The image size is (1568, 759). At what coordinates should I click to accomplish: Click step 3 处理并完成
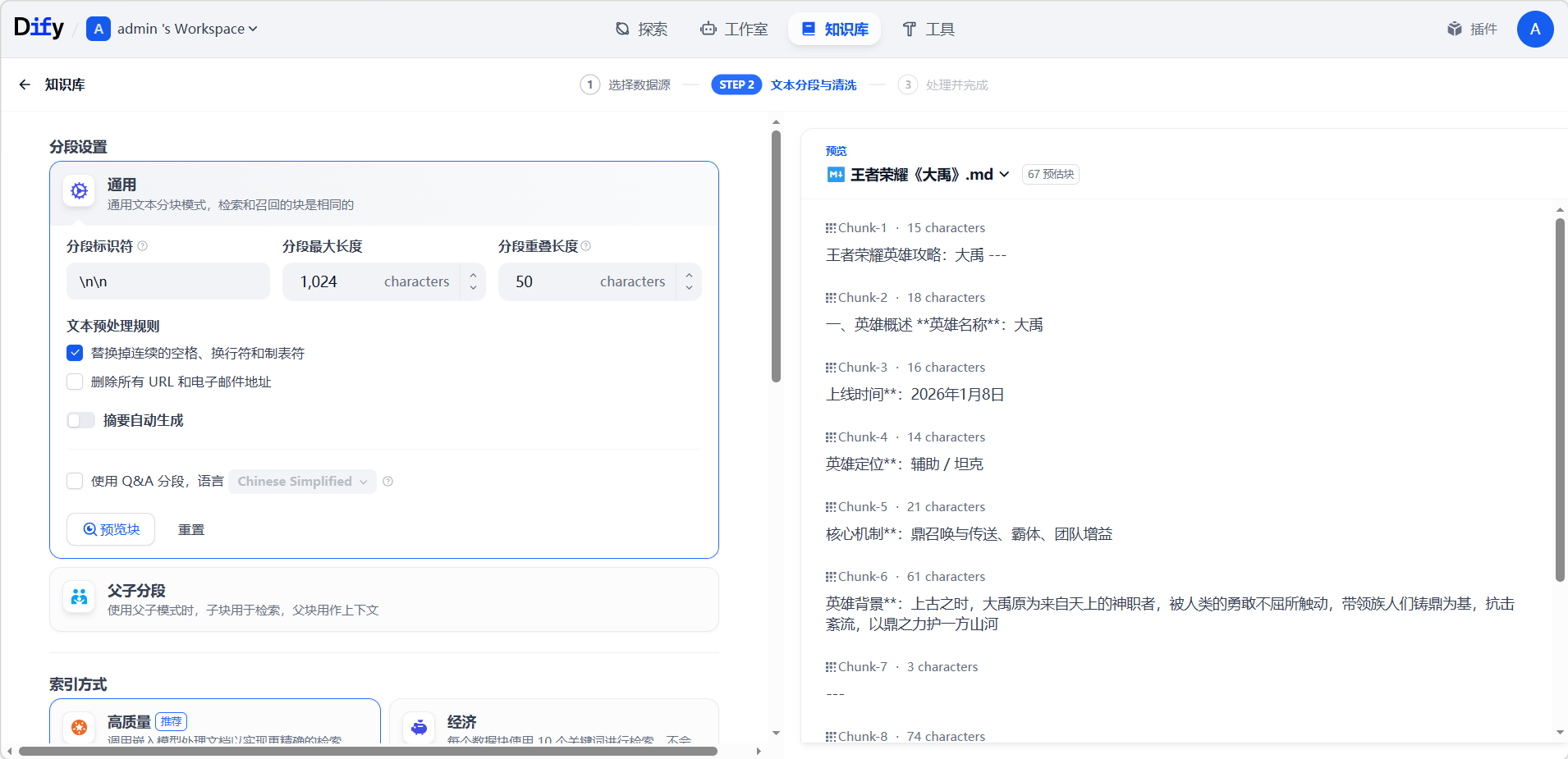[943, 85]
